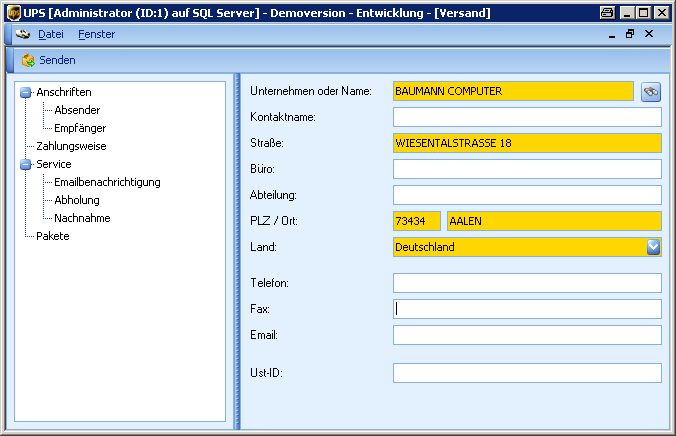The image size is (676, 436).
Task: Select Absender in the tree
Action: 77,110
